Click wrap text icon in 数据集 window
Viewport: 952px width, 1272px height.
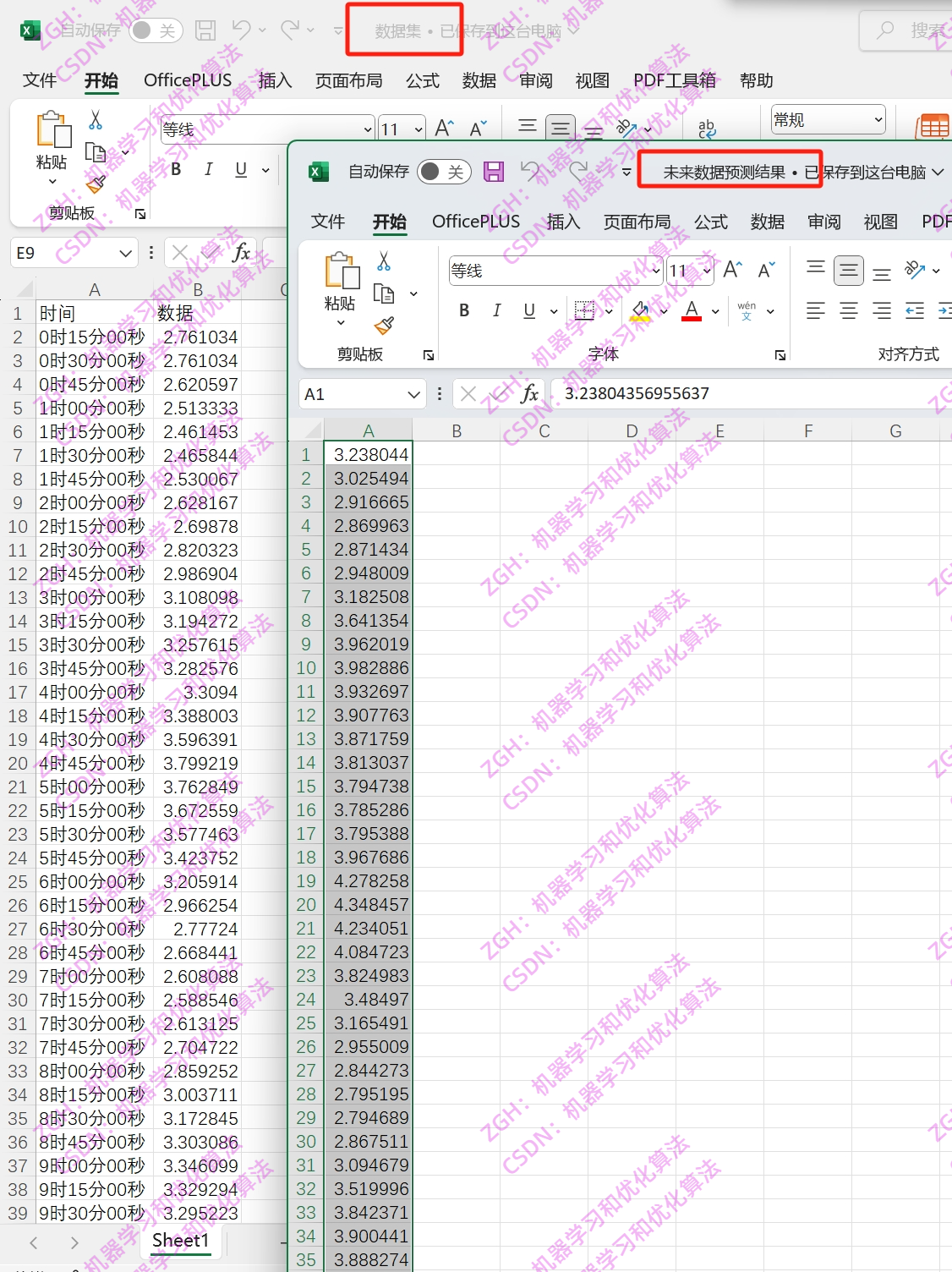[707, 128]
